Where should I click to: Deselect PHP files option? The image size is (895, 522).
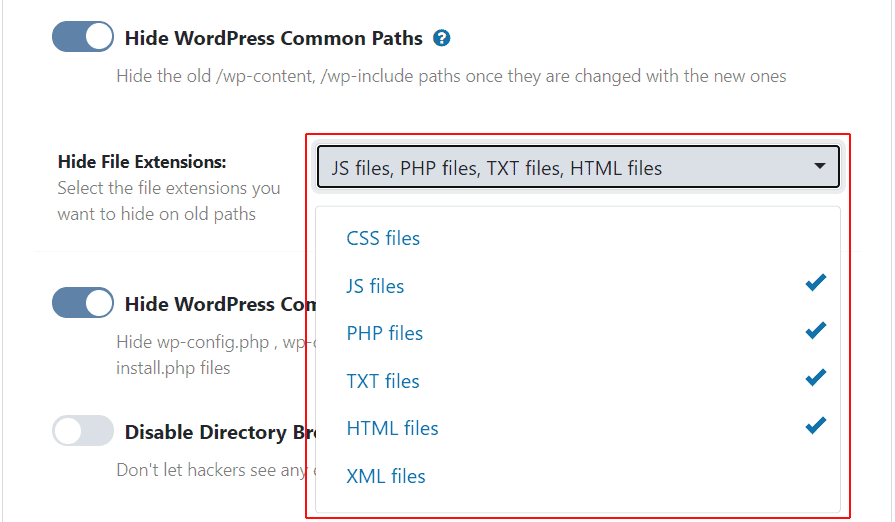[x=385, y=333]
